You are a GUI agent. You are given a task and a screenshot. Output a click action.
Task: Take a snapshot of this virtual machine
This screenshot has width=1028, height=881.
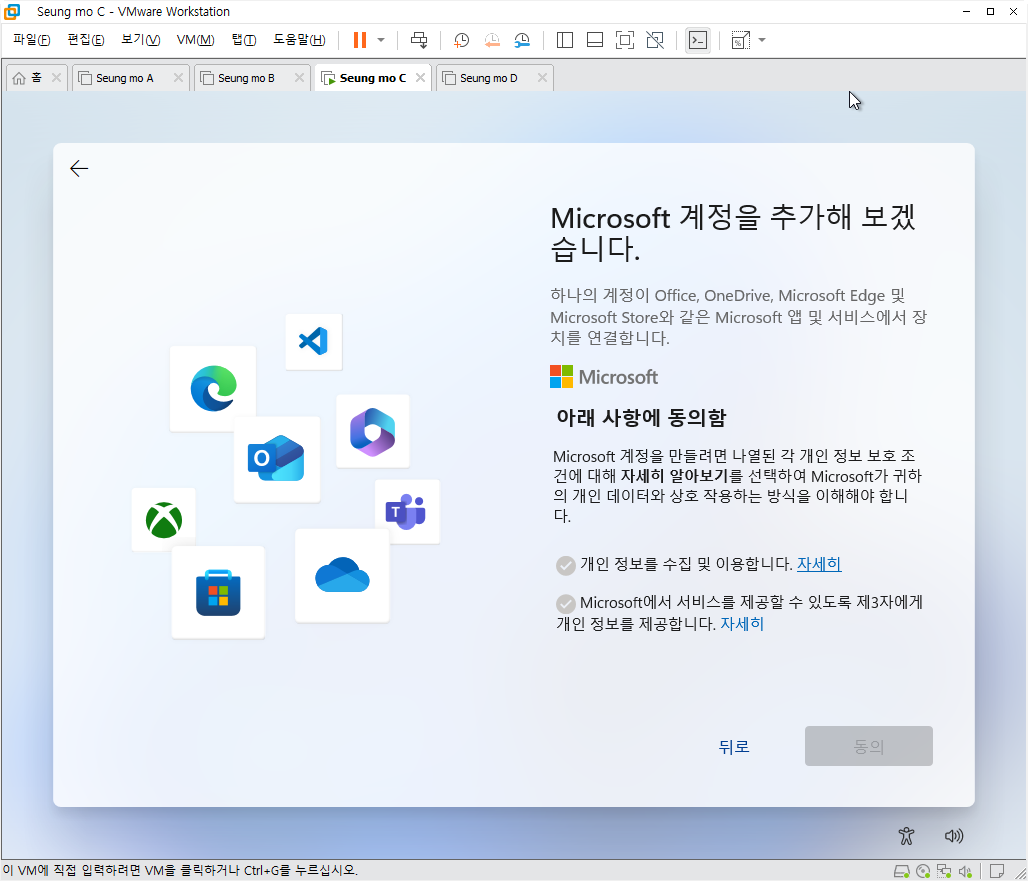(x=462, y=41)
